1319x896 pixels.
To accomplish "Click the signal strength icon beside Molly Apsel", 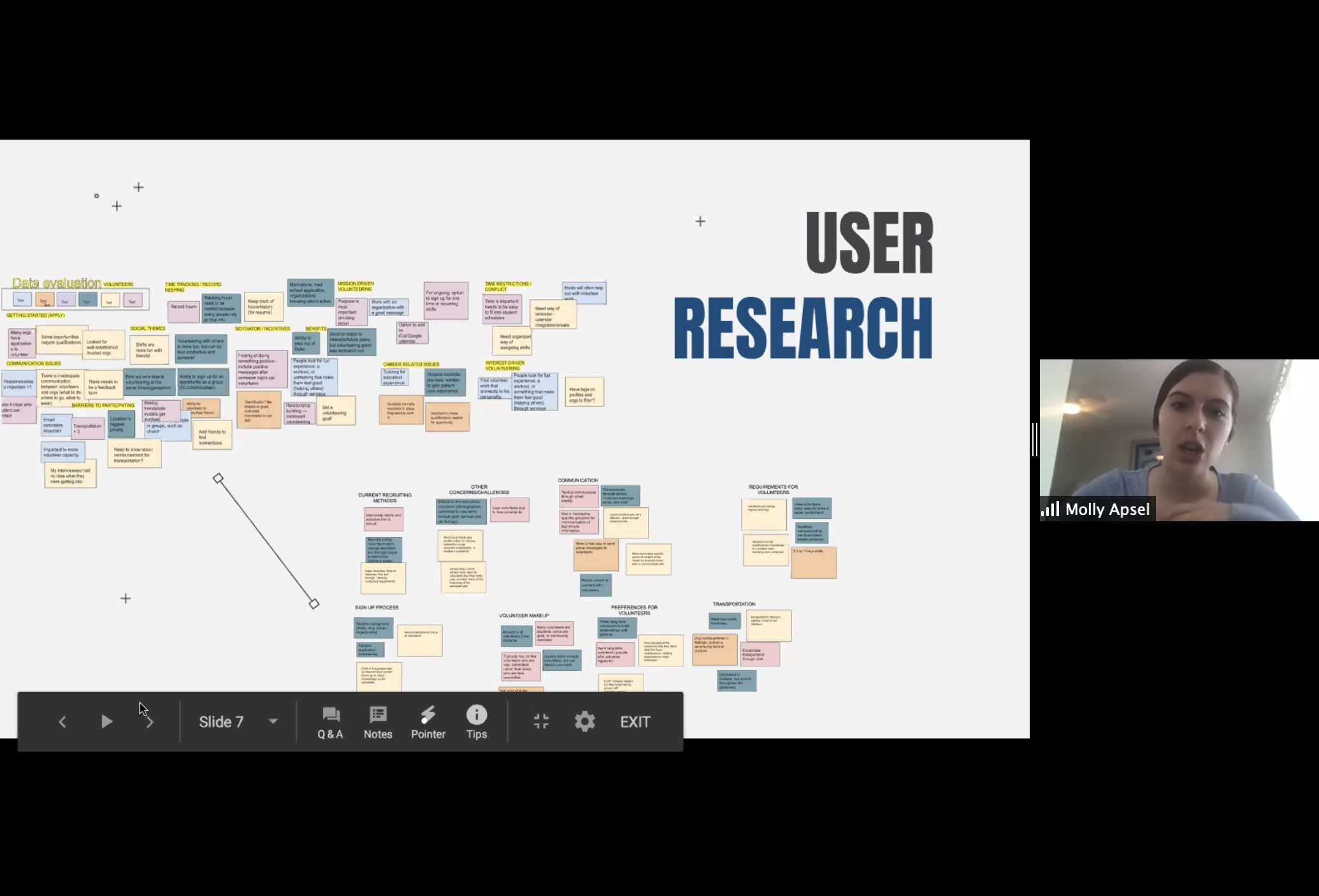I will click(x=1050, y=509).
